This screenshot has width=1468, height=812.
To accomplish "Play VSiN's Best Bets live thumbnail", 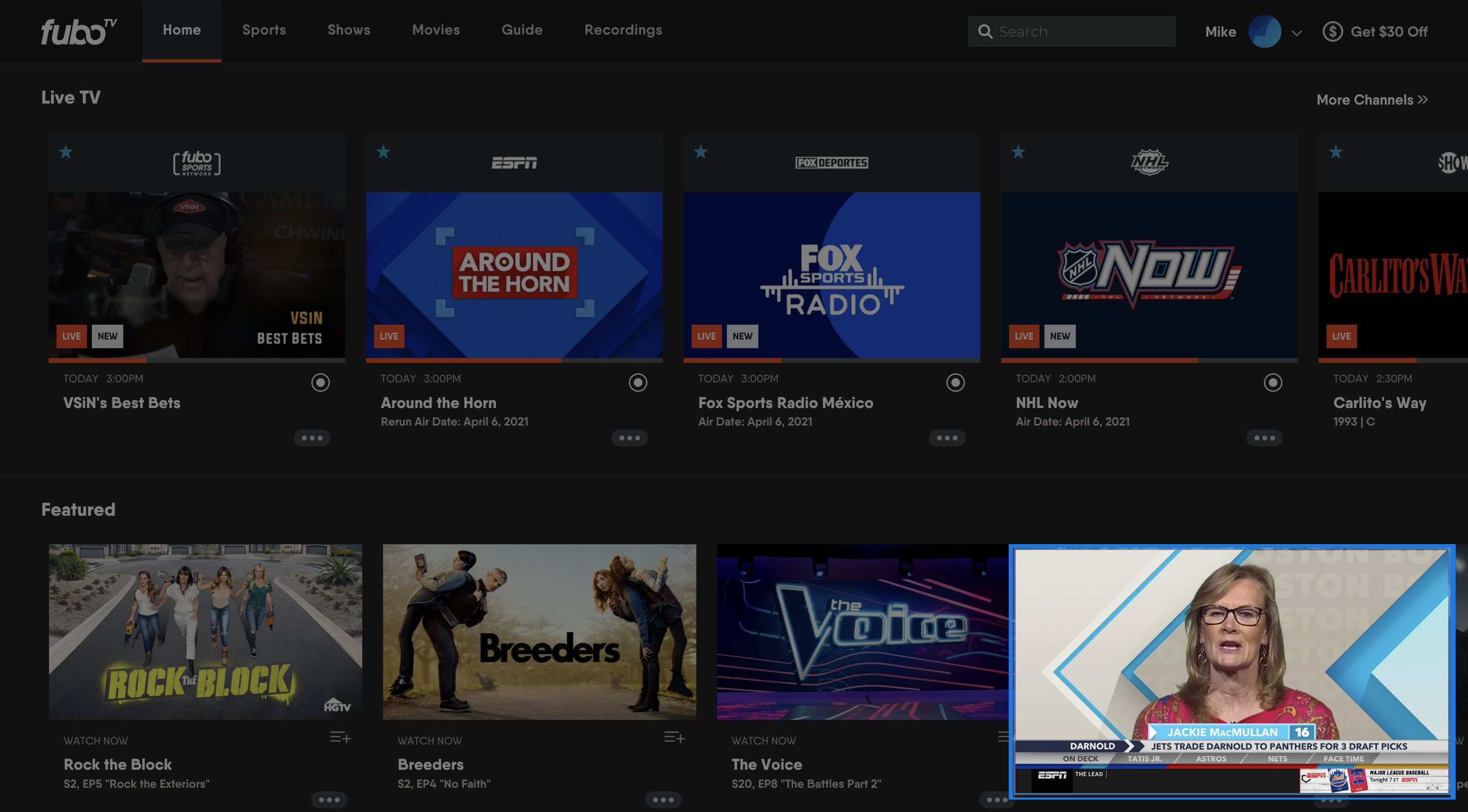I will coord(196,275).
